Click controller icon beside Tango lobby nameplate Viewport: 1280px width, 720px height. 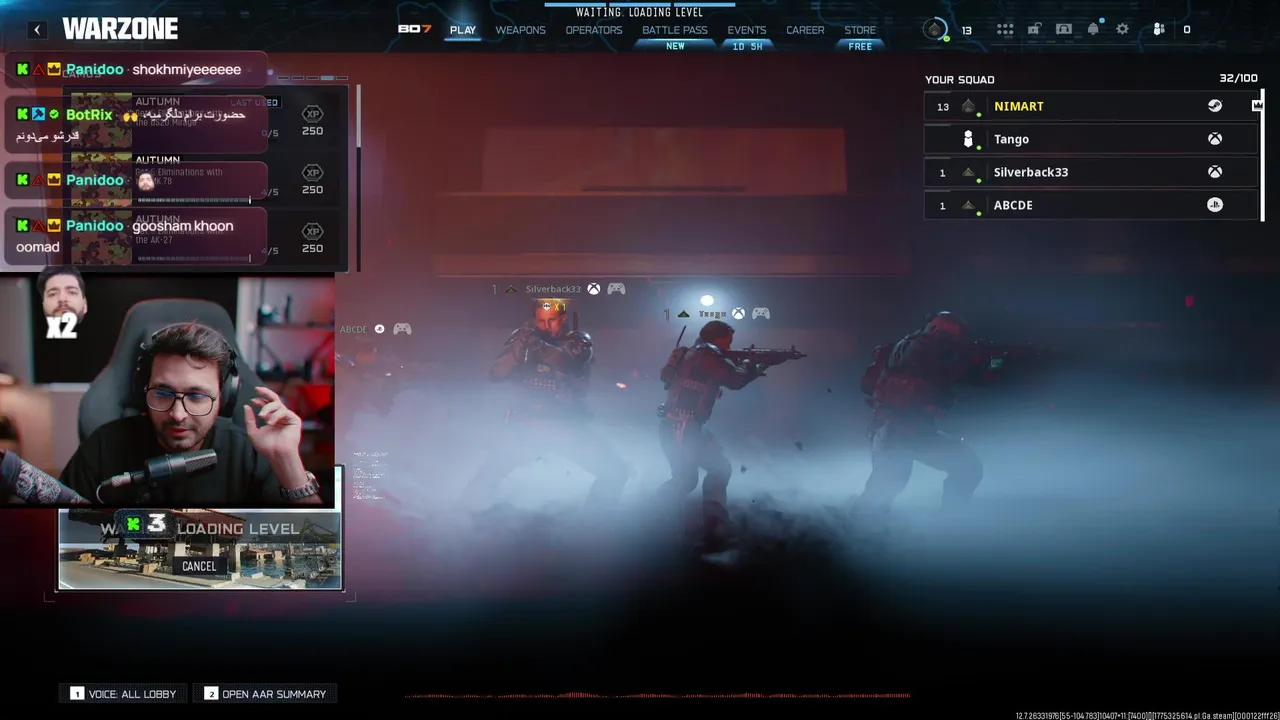761,313
